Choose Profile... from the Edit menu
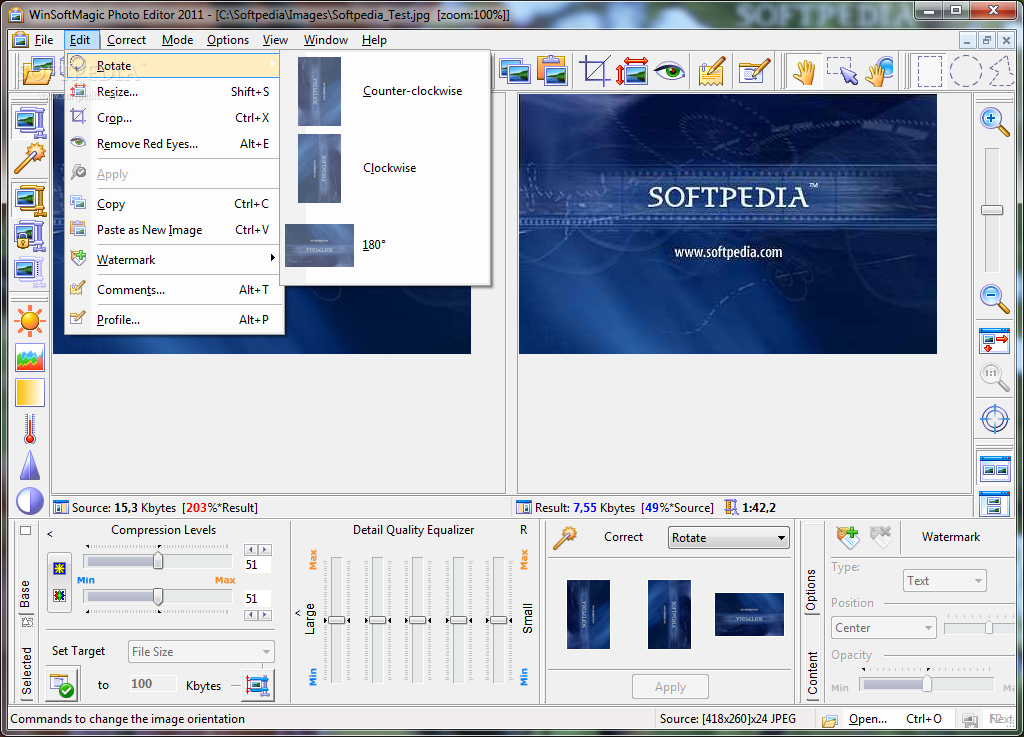 pos(174,319)
